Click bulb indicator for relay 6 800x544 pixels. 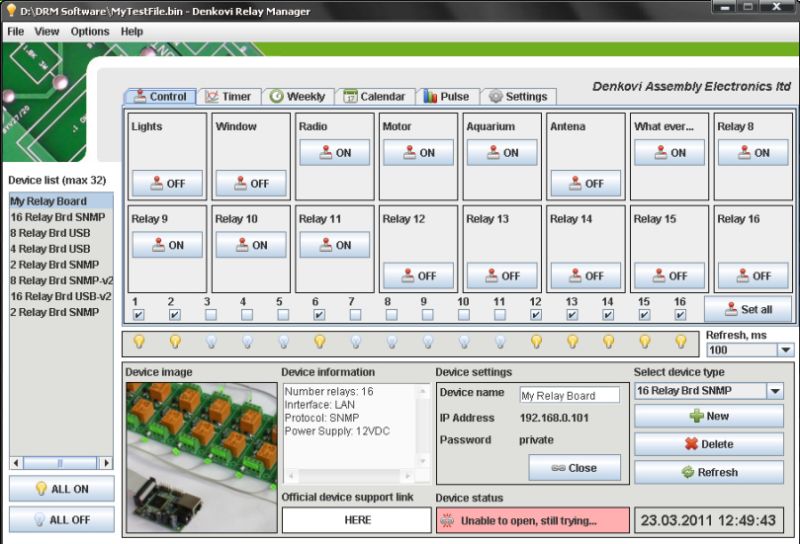319,341
